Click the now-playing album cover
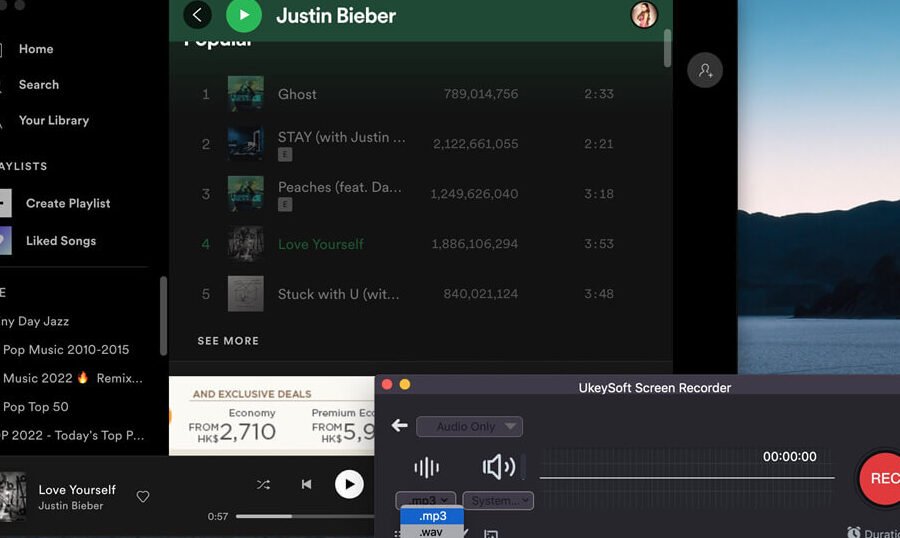Screen dimensions: 900x538 tap(13, 496)
